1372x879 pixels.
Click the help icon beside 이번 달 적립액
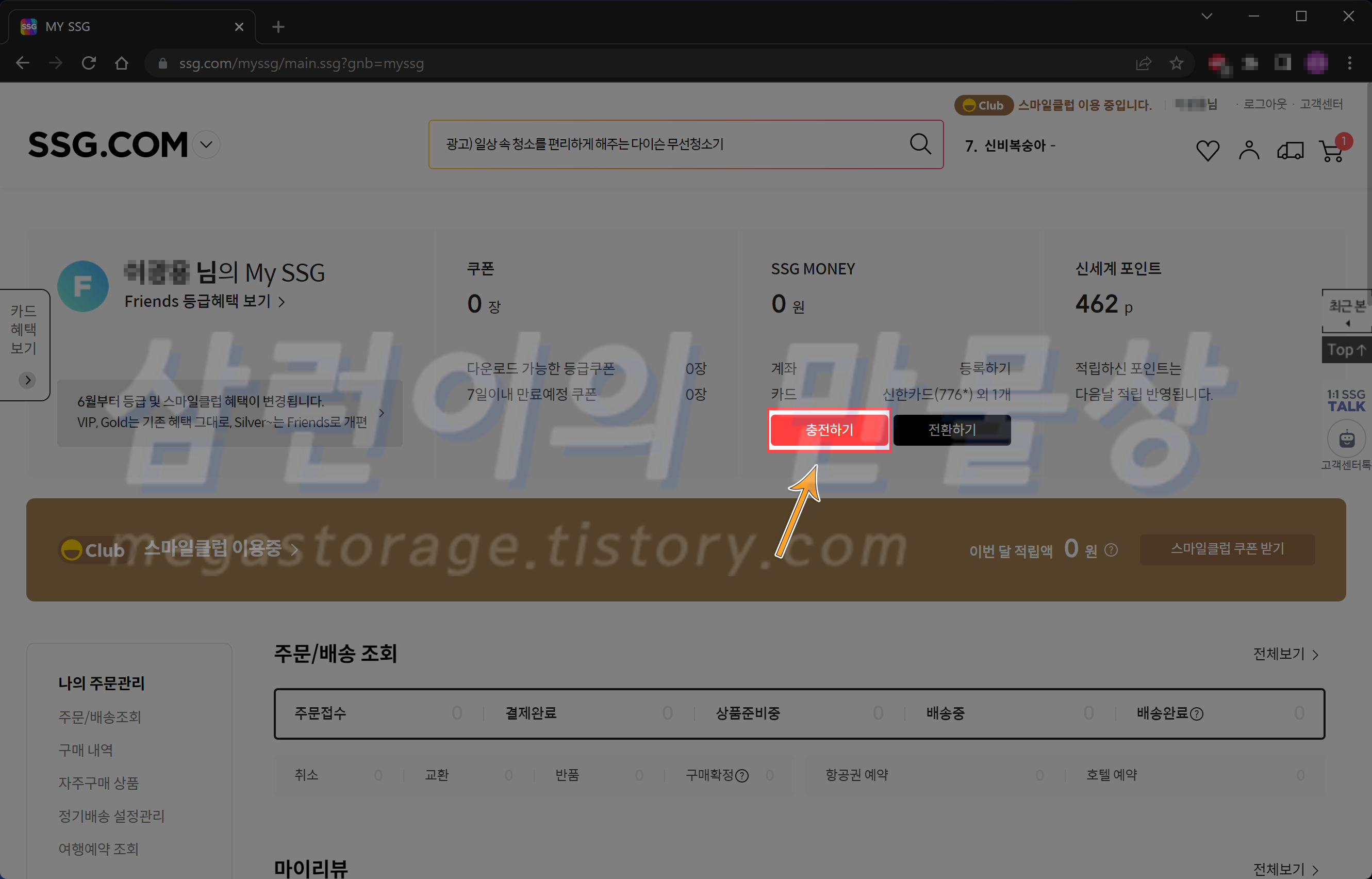pos(1111,550)
